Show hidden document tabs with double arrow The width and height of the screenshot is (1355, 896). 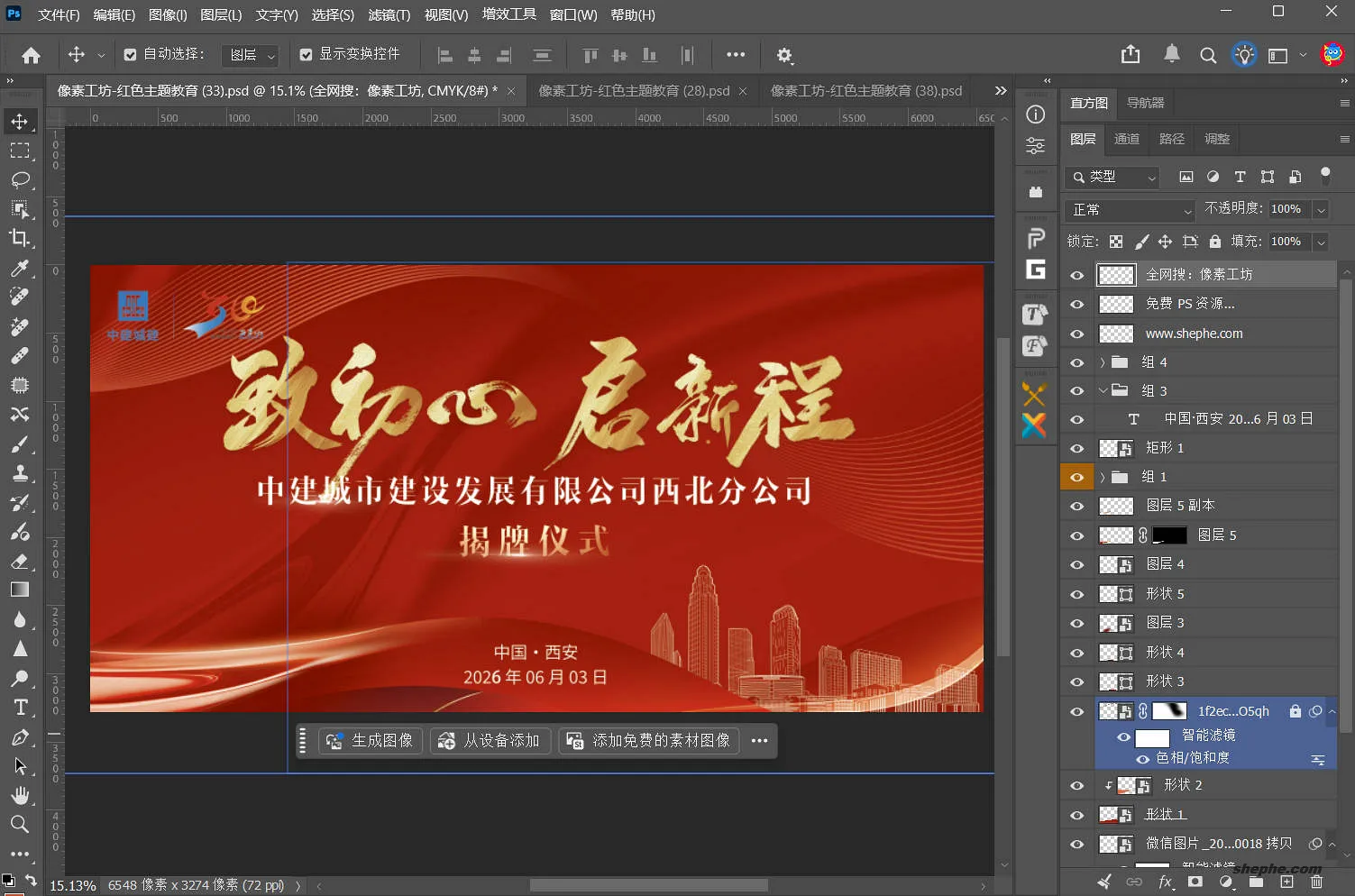point(1001,91)
